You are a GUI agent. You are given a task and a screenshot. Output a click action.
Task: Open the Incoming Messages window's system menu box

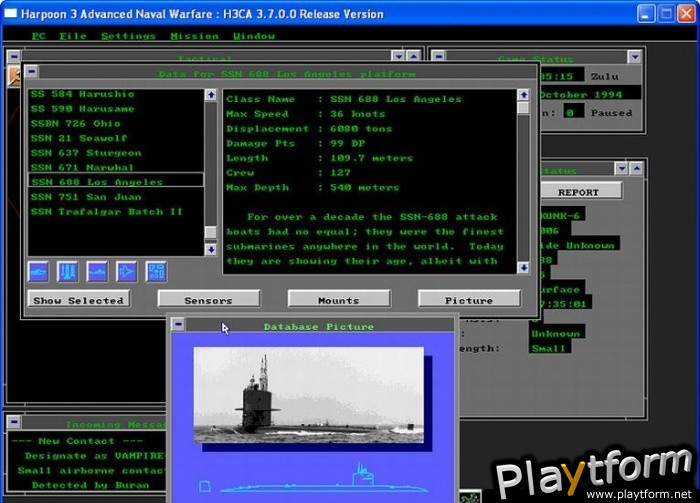14,421
